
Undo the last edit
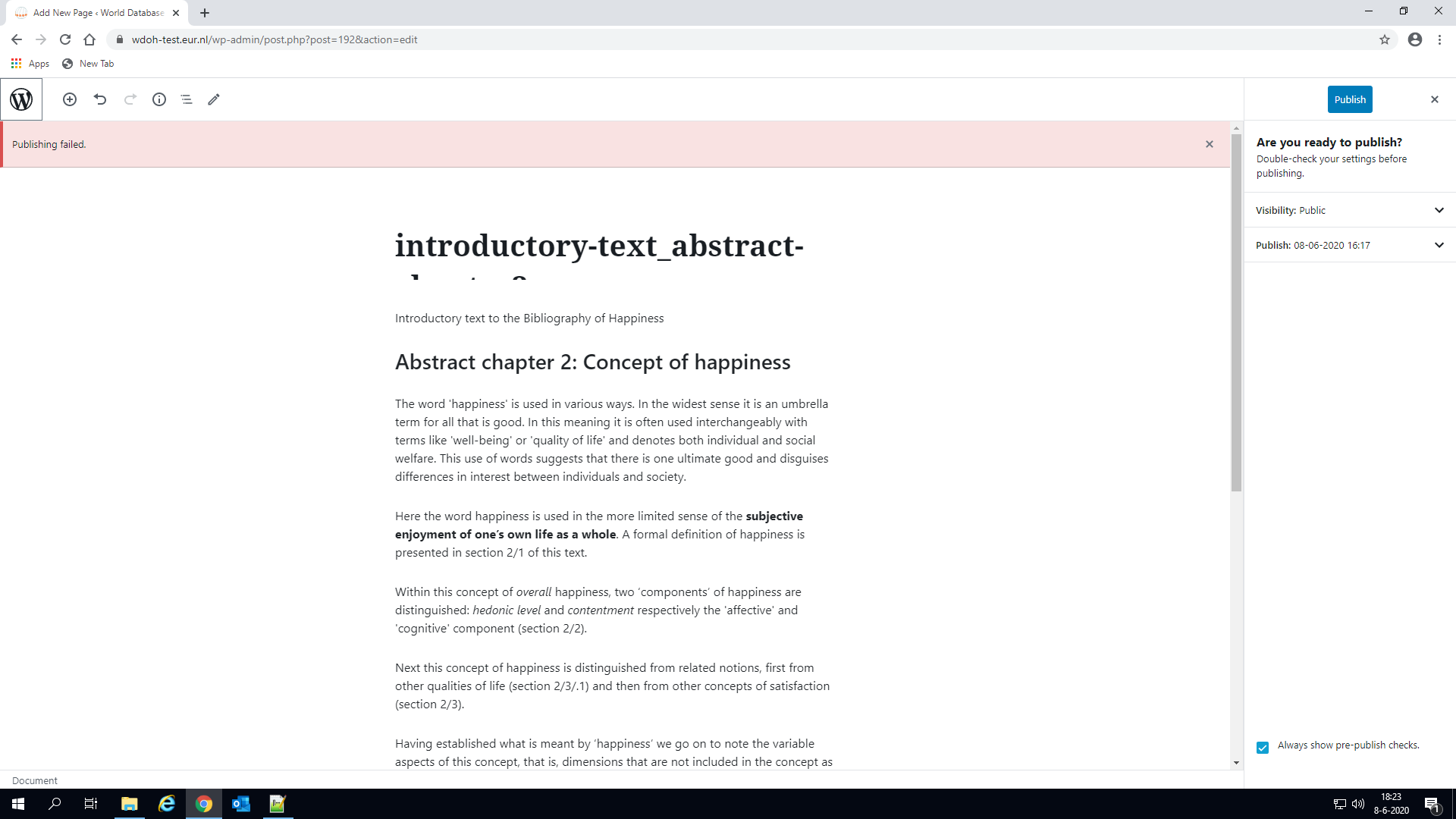[100, 99]
